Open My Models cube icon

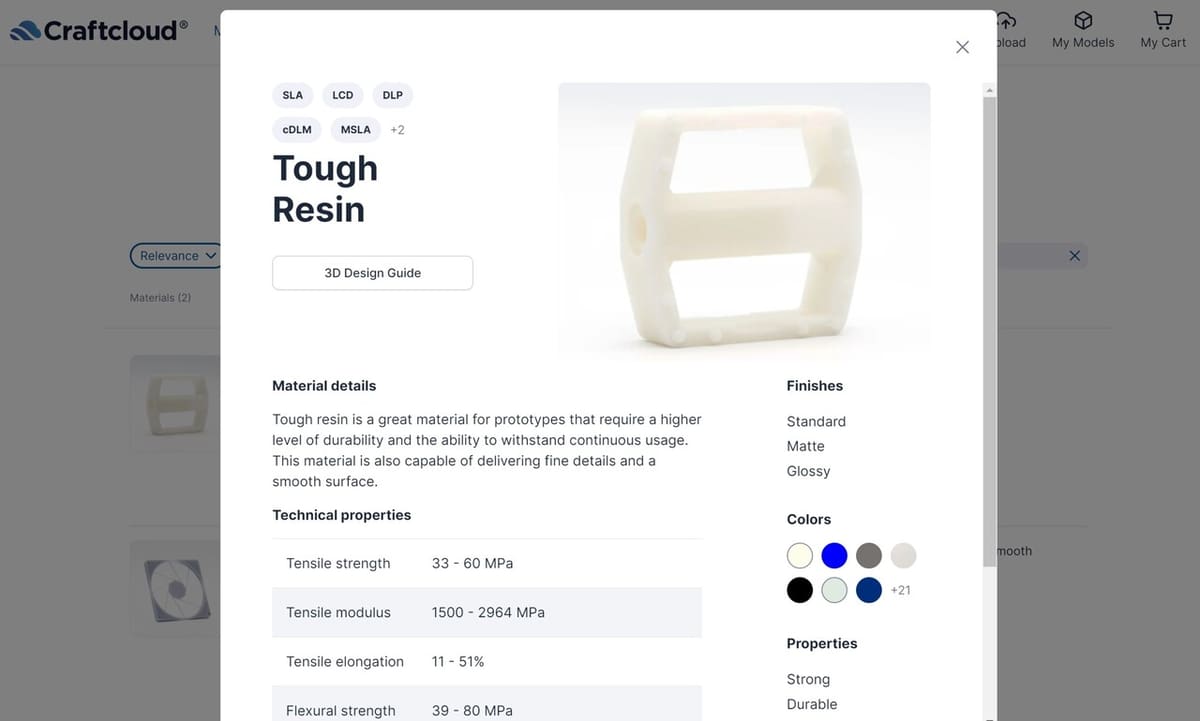1083,20
